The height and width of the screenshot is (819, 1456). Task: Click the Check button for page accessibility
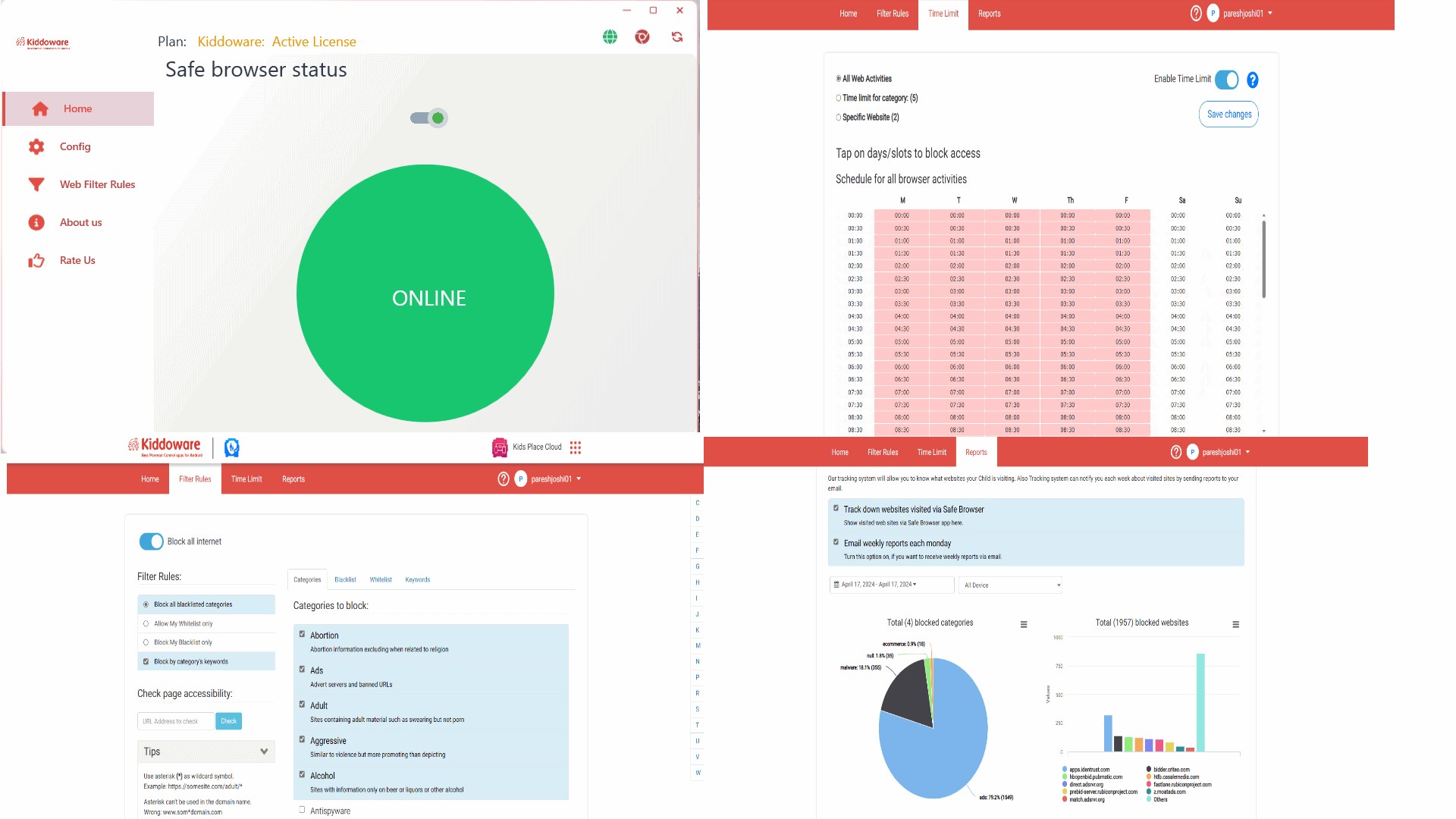click(x=228, y=721)
